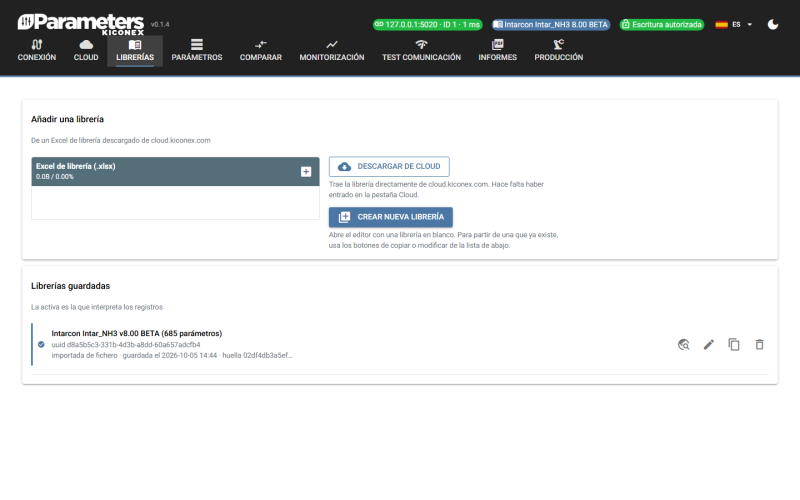Switch to the Monitorización tab
Viewport: 800px width, 500px height.
(x=332, y=51)
